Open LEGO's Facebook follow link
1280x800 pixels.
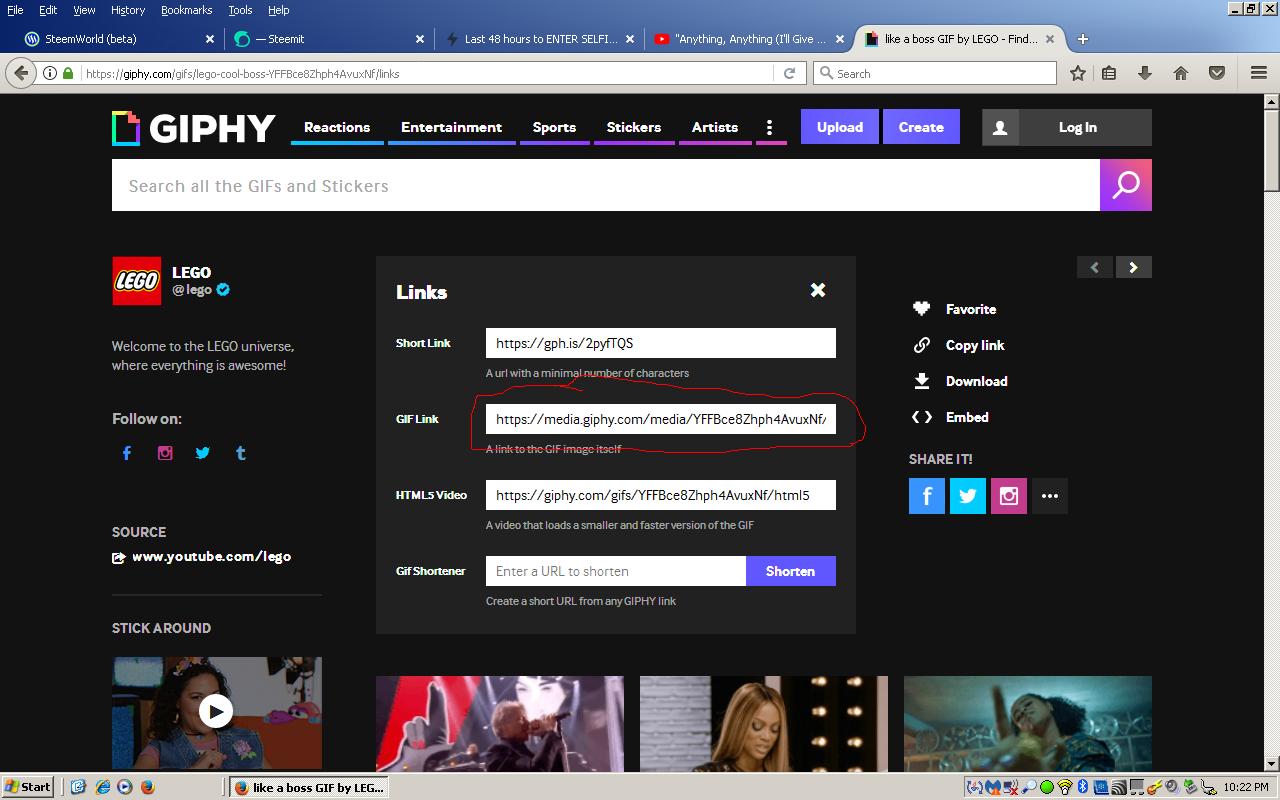click(127, 453)
